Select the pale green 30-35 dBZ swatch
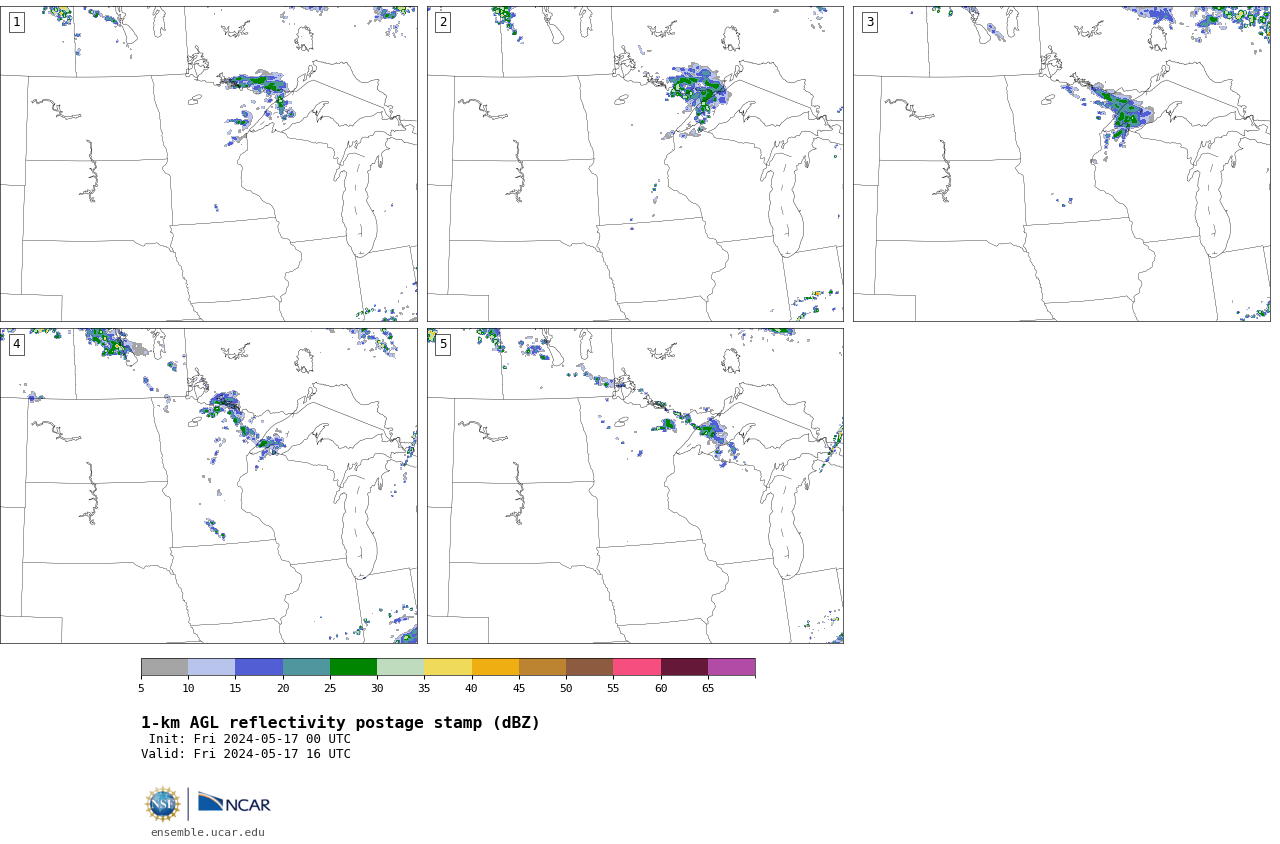This screenshot has width=1280, height=844. pos(400,667)
